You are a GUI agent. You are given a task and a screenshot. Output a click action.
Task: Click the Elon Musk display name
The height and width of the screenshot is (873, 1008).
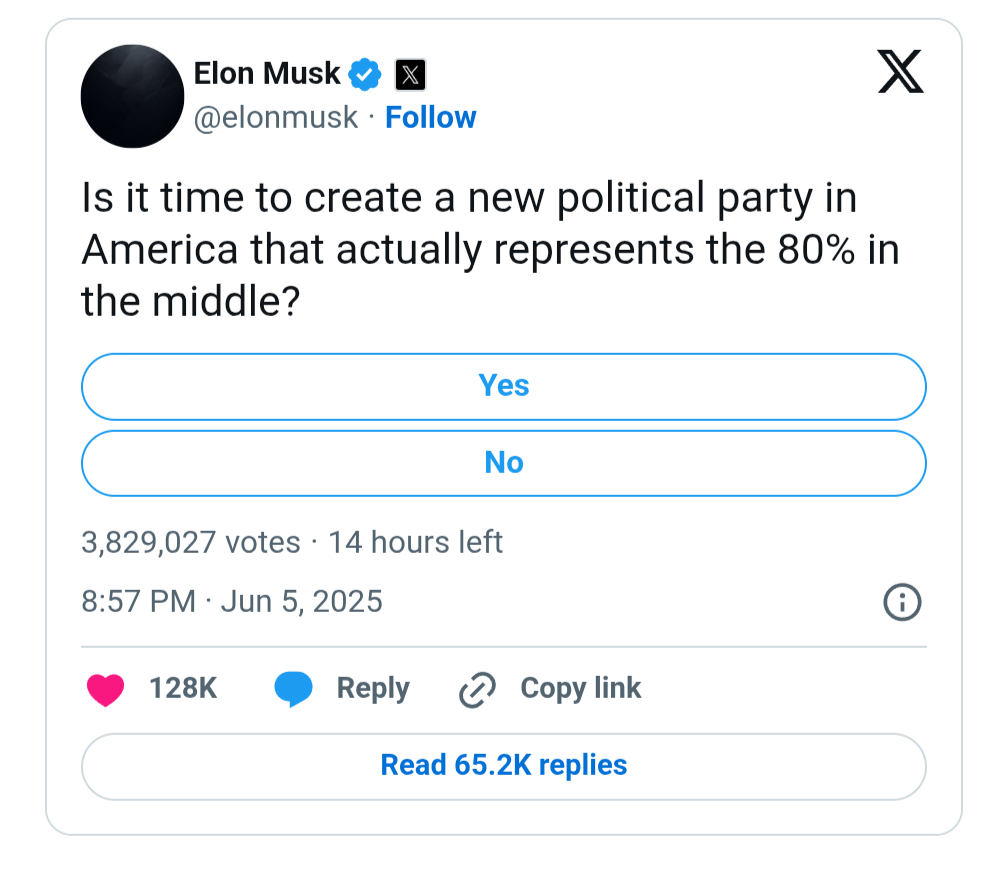coord(267,73)
